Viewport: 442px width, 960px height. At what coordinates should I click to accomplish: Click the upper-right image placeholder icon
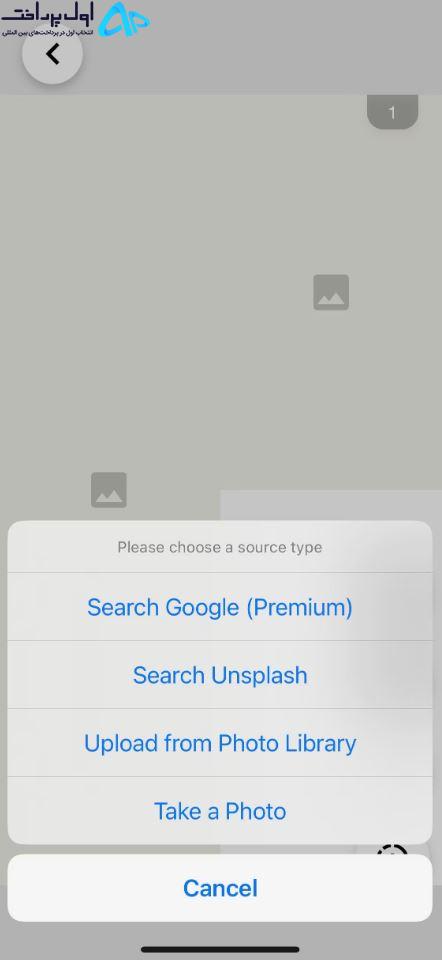(331, 292)
